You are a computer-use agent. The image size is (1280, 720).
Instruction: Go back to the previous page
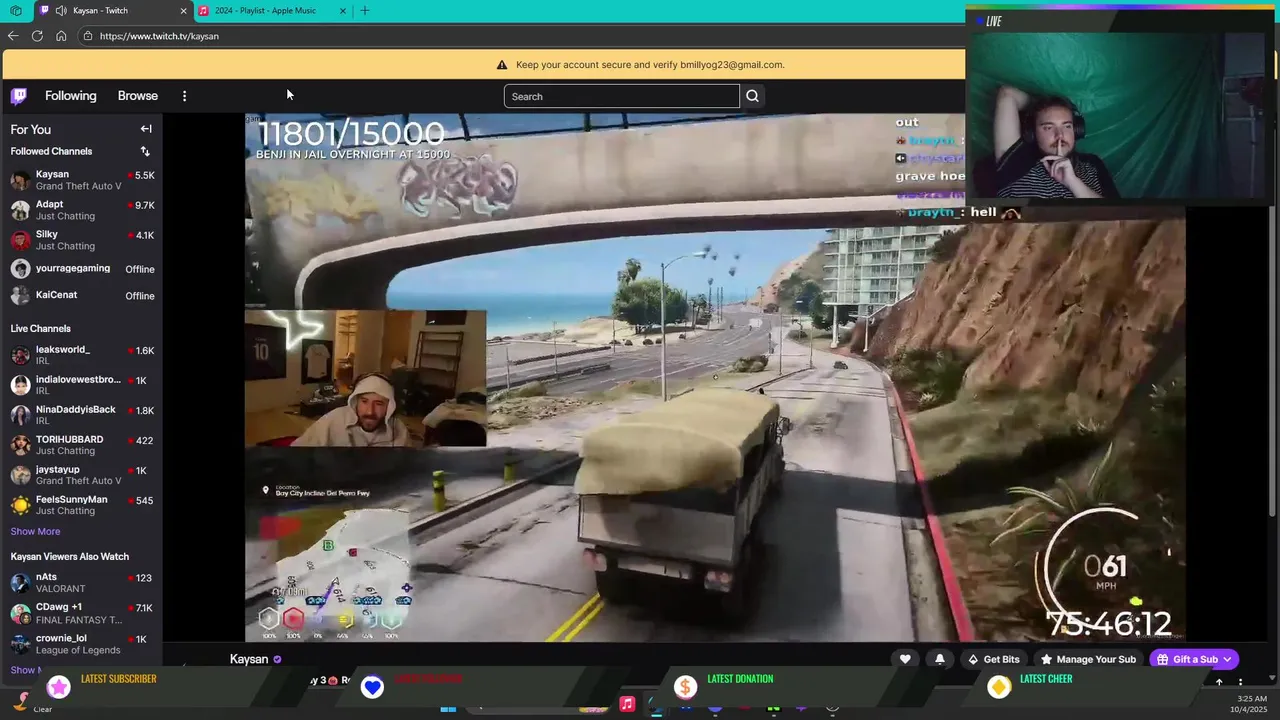click(x=13, y=36)
